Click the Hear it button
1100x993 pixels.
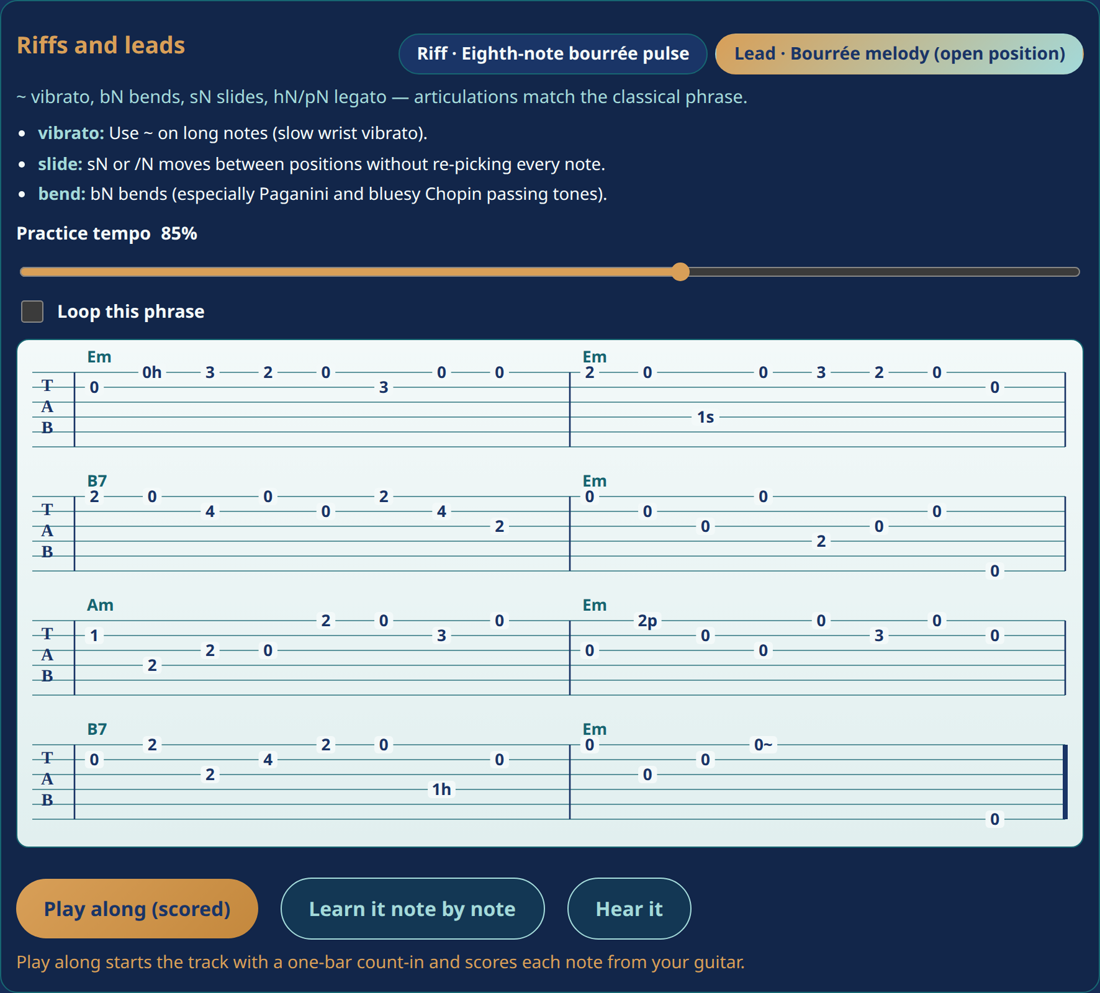[x=629, y=909]
